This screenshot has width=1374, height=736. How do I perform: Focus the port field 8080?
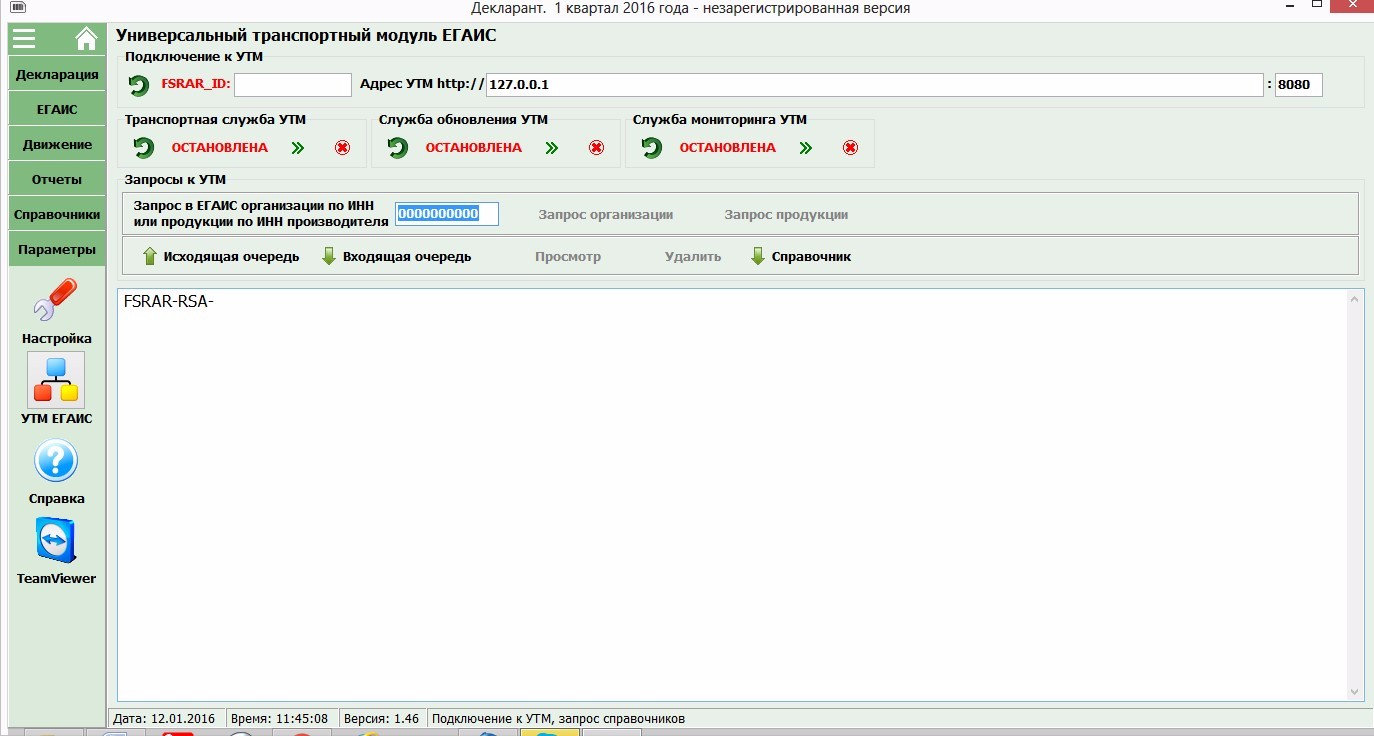click(1299, 85)
